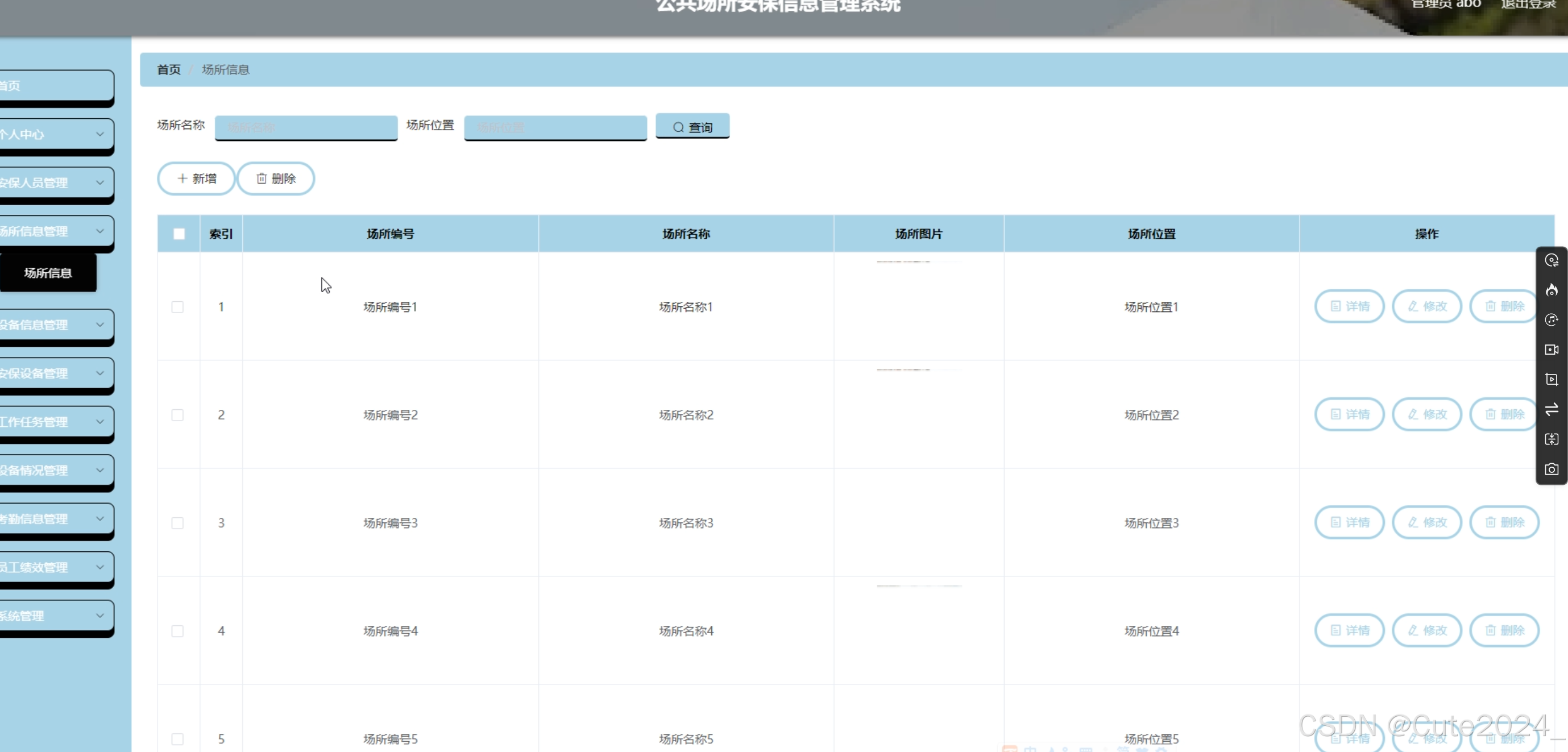Click the disc convert icon in floating toolbar
The width and height of the screenshot is (1568, 752).
(1552, 260)
